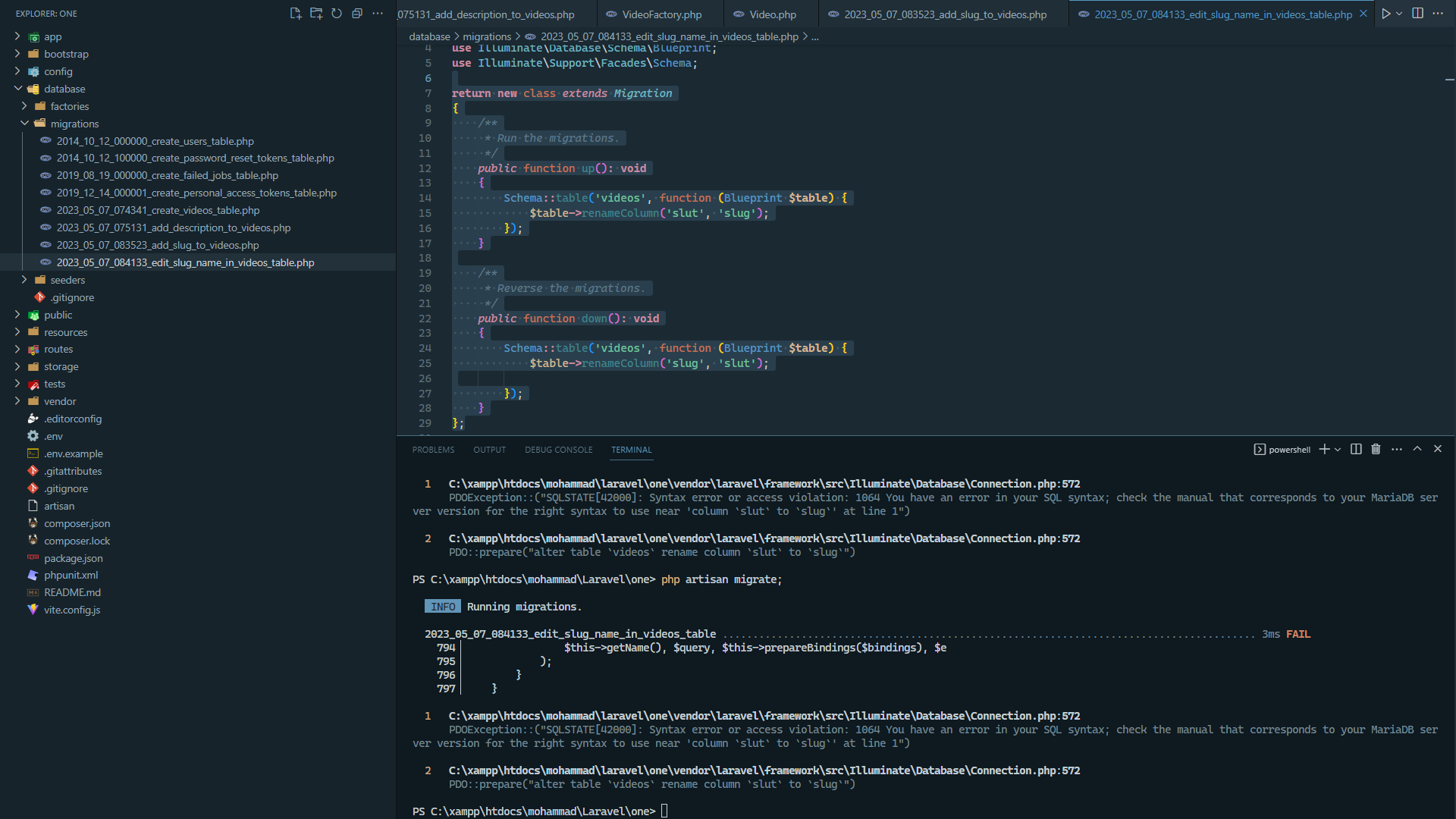This screenshot has height=819, width=1456.
Task: Collapse all folders in Explorer
Action: 357,14
